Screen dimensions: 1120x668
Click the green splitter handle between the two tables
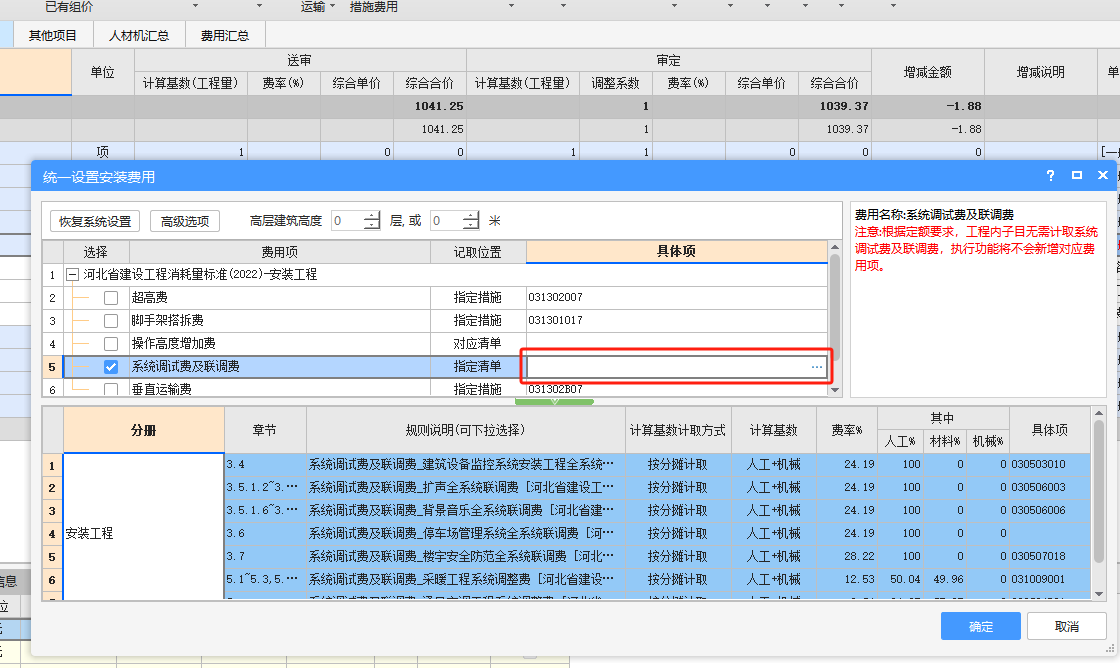pyautogui.click(x=554, y=402)
